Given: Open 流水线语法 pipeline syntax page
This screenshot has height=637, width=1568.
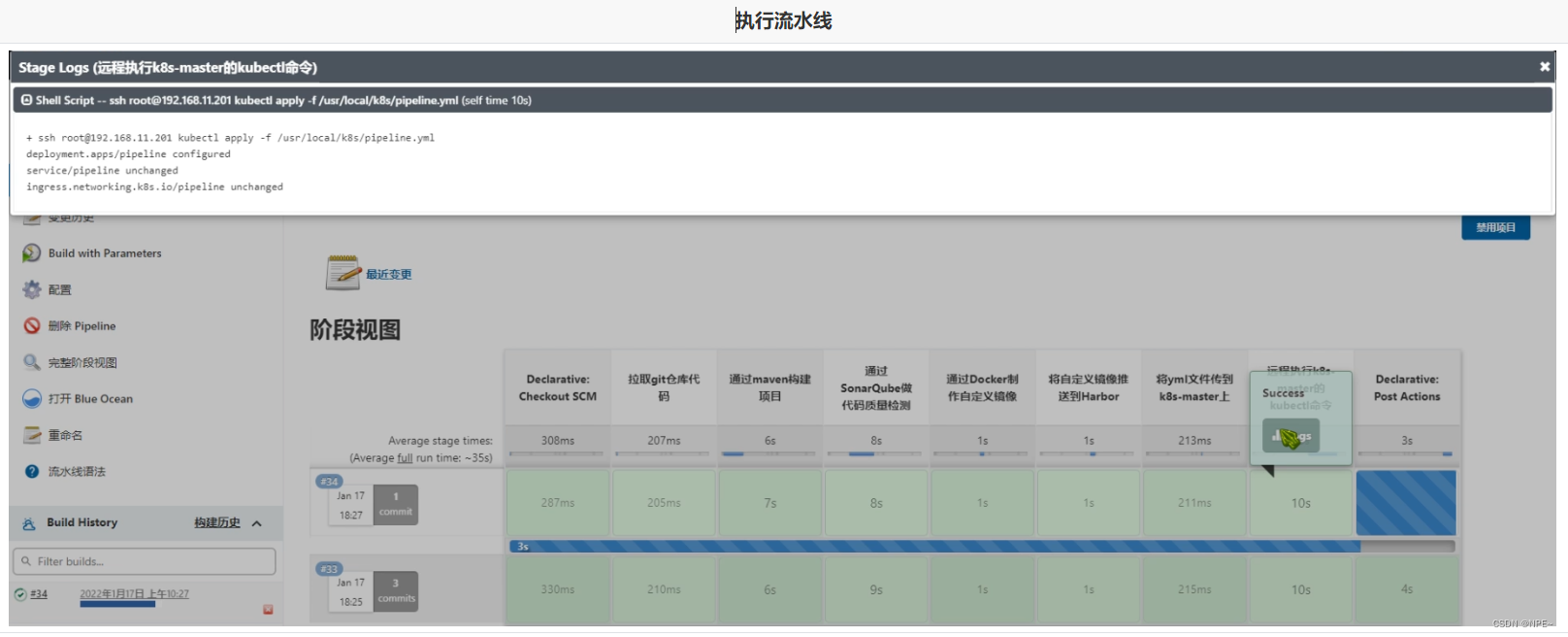Looking at the screenshot, I should pos(77,472).
